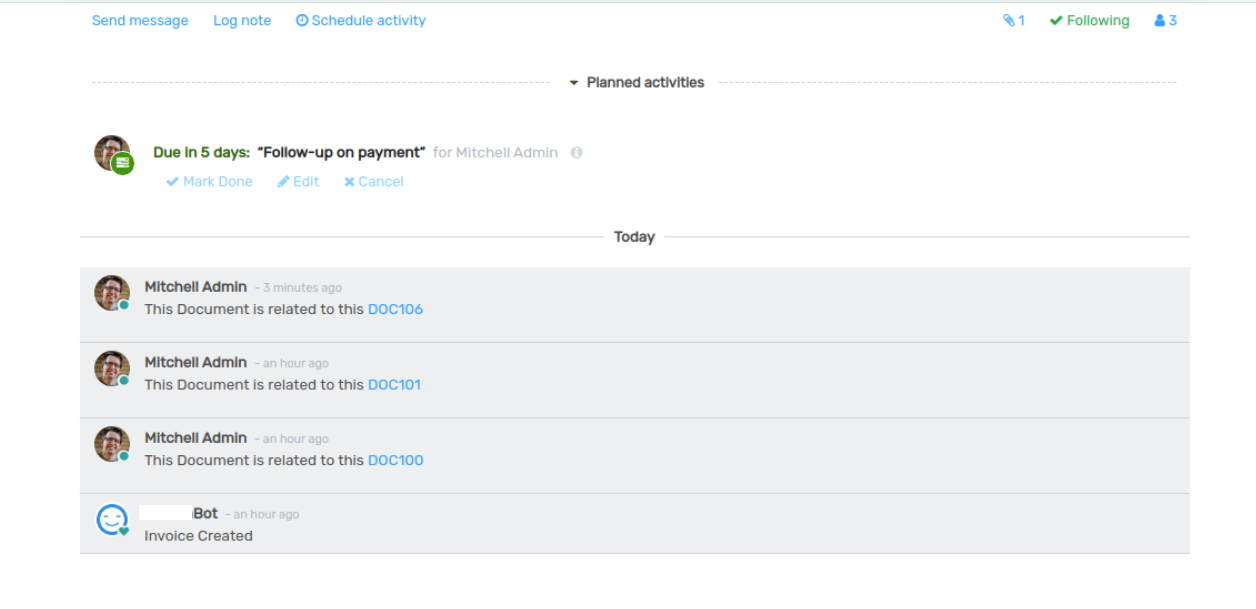
Task: Open the Send message composer
Action: [140, 21]
